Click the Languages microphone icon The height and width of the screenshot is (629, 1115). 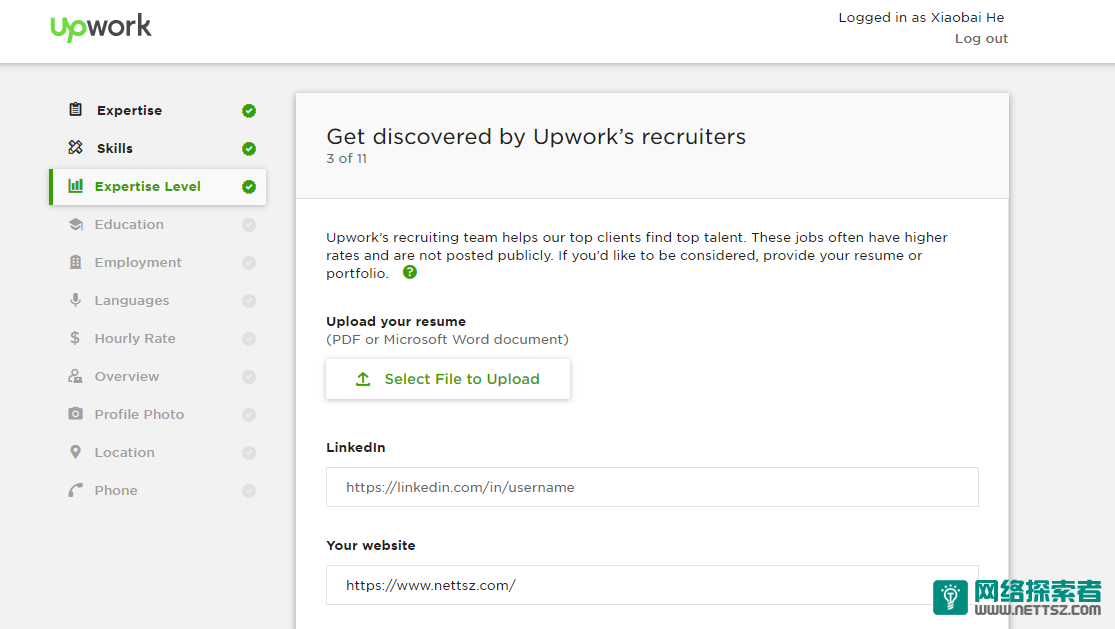click(75, 300)
